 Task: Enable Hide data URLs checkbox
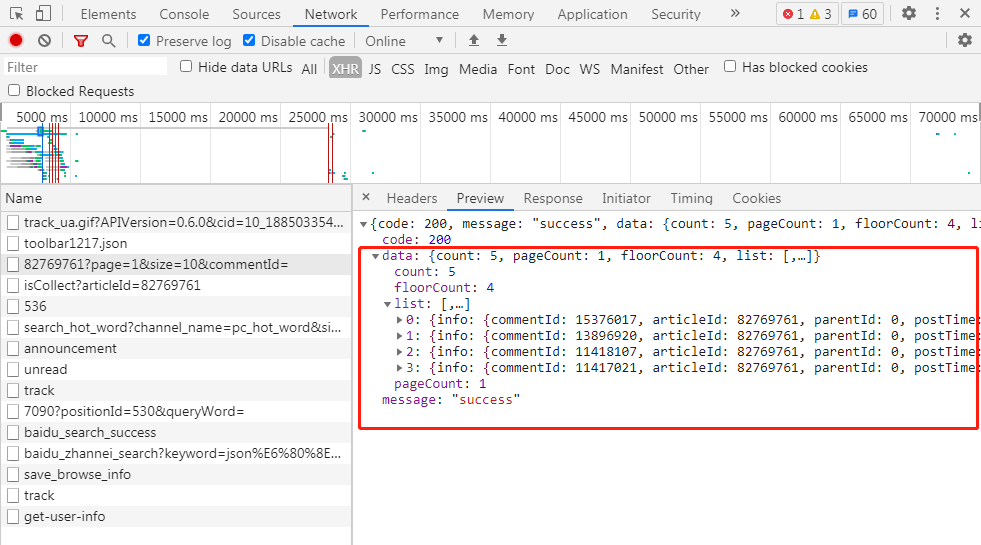coord(186,66)
